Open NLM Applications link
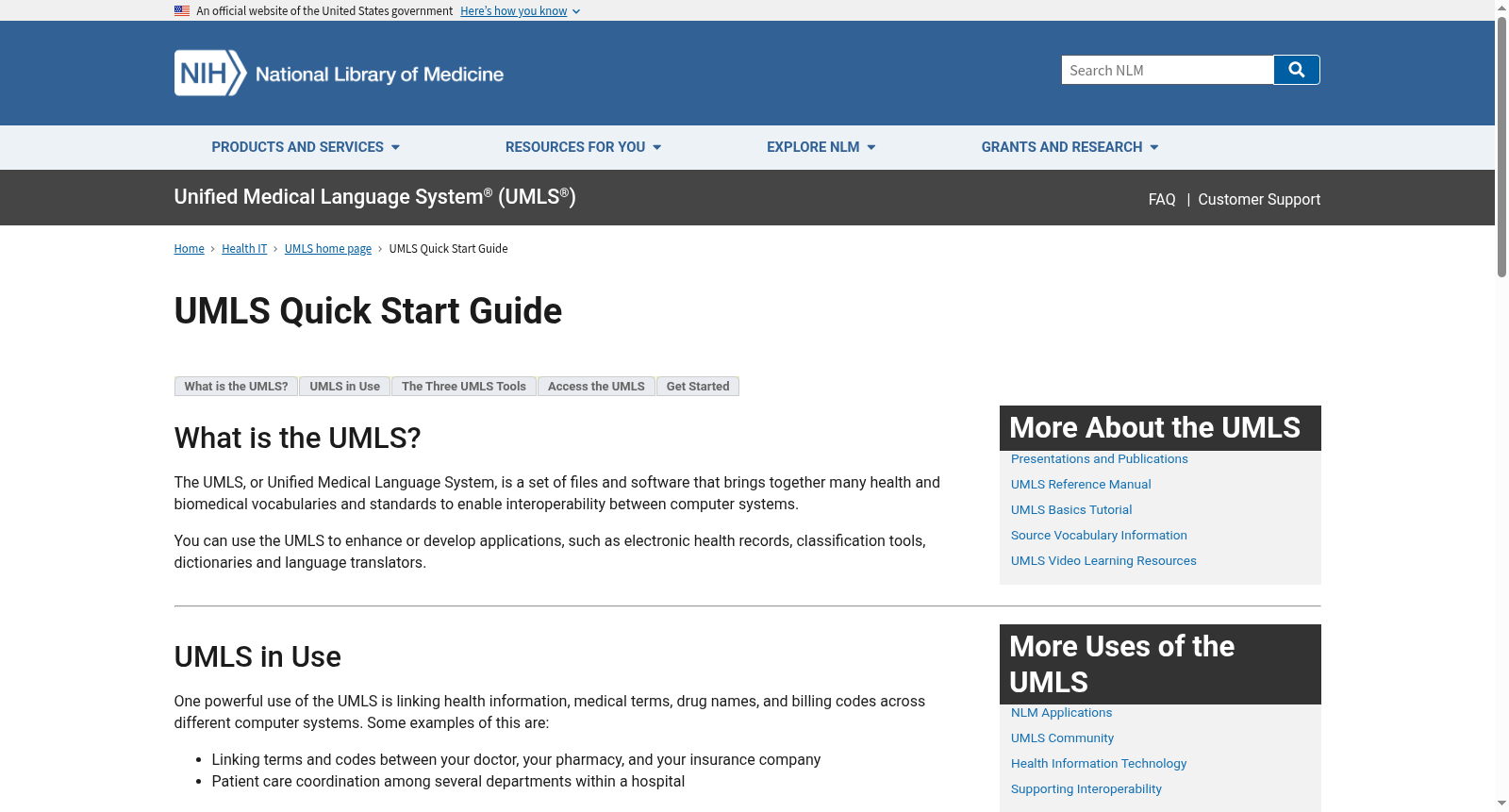Image resolution: width=1509 pixels, height=812 pixels. click(1061, 713)
